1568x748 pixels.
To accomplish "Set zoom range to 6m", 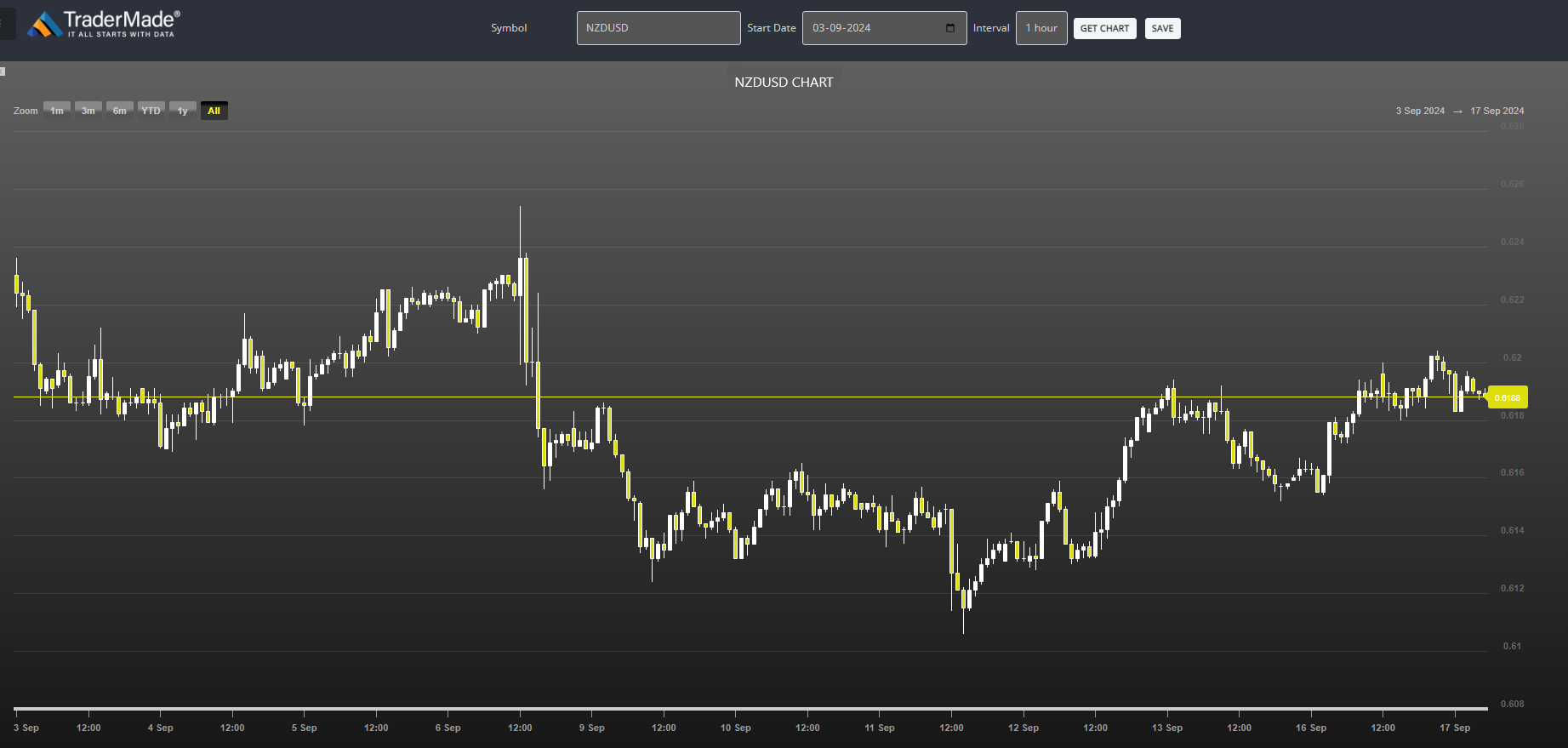I will point(120,111).
